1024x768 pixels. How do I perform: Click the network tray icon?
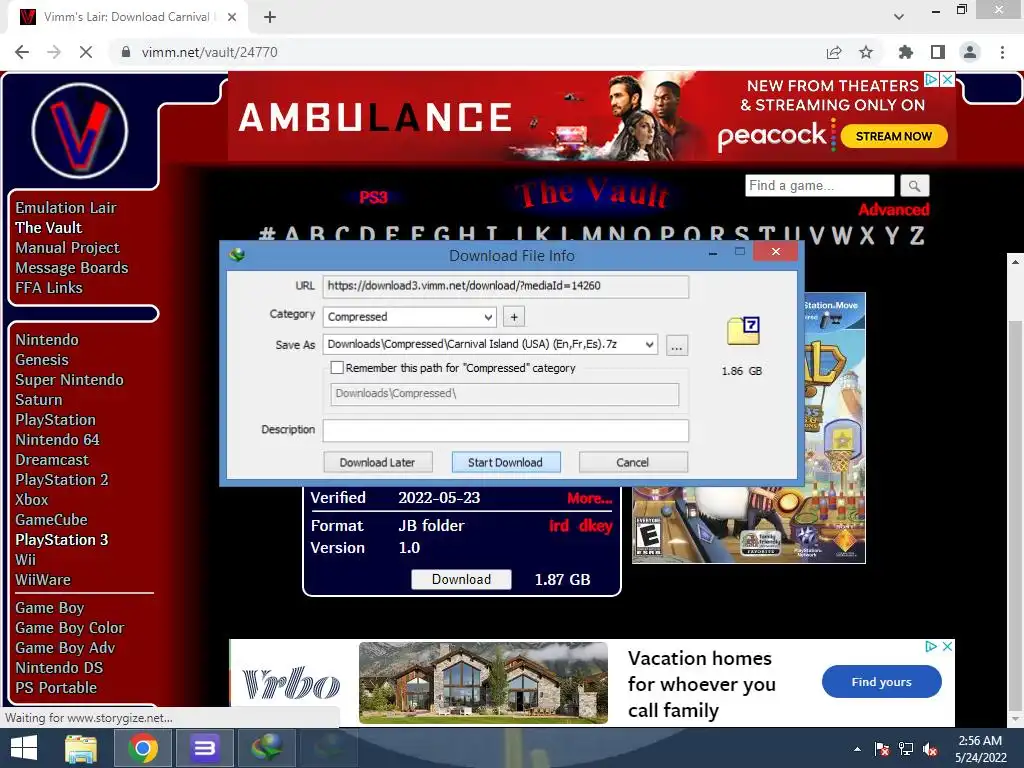click(x=906, y=749)
